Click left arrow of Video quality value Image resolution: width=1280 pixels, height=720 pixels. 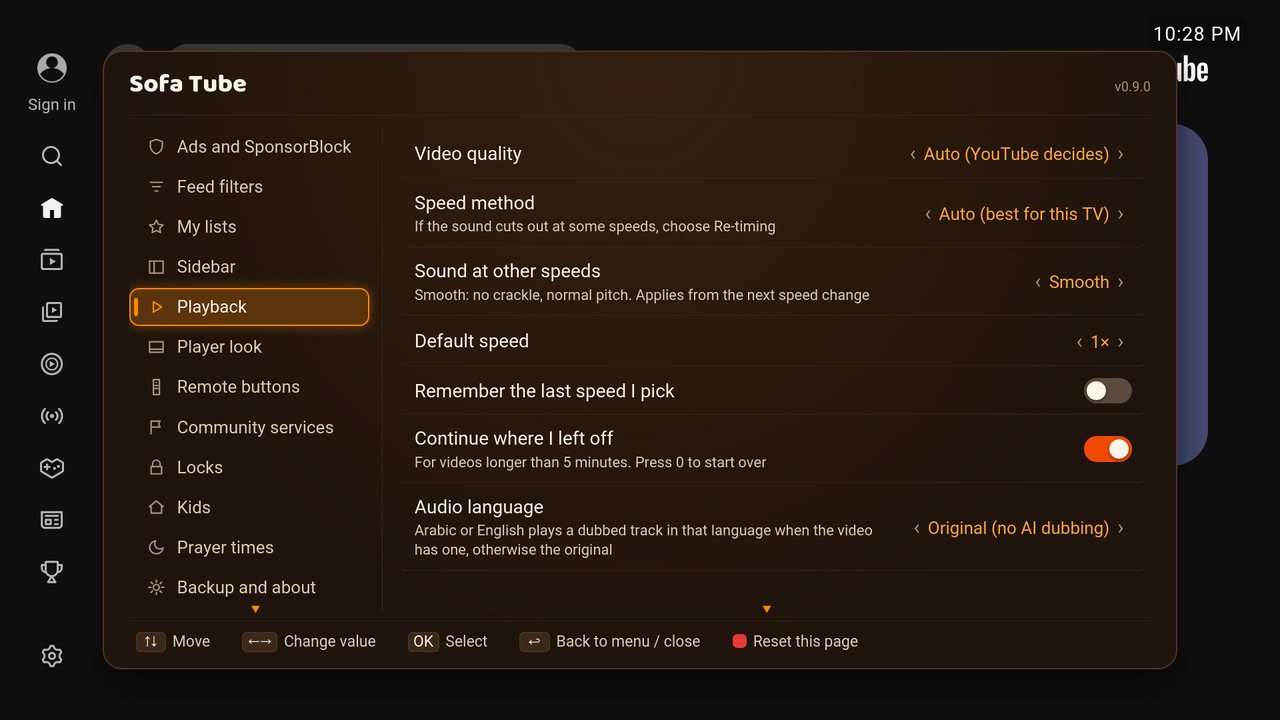(x=912, y=154)
